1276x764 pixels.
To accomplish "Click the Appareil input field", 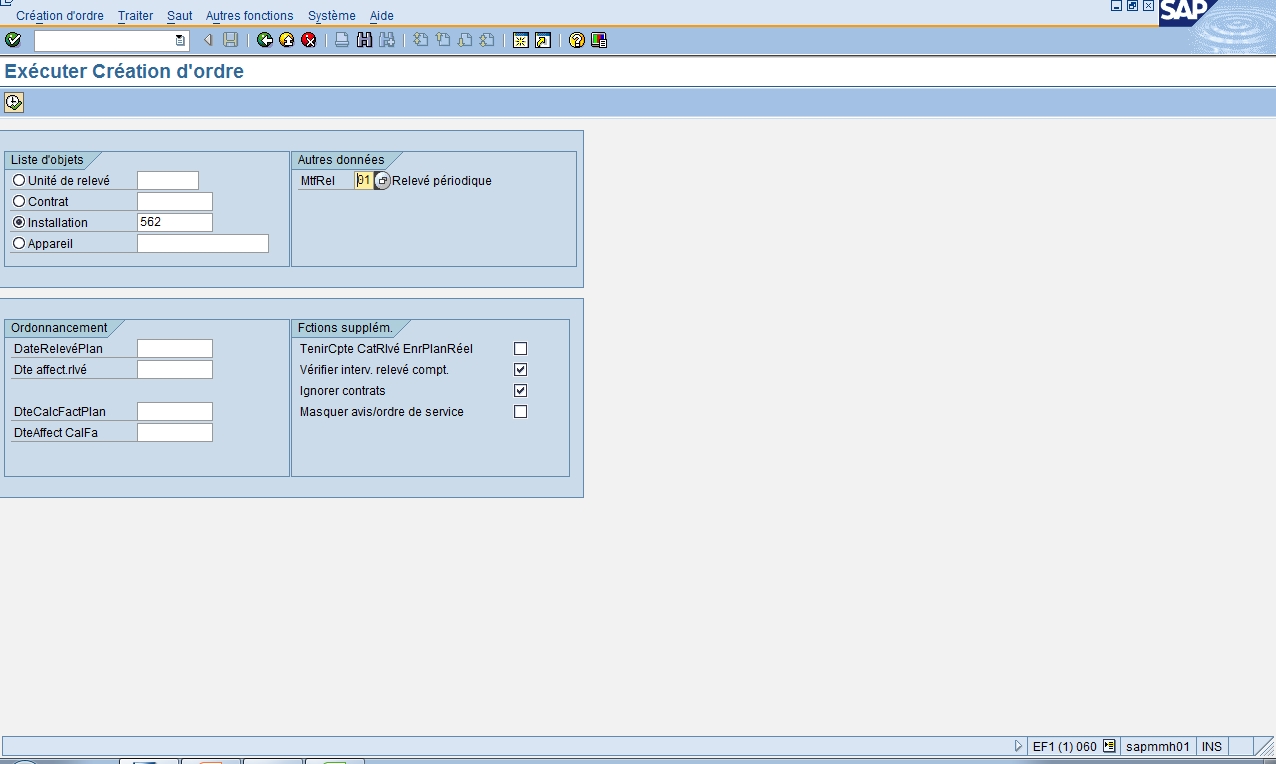I will click(x=203, y=244).
